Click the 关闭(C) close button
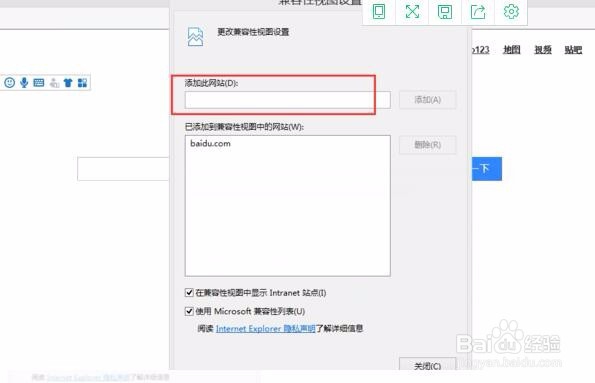This screenshot has width=595, height=383. [x=427, y=364]
